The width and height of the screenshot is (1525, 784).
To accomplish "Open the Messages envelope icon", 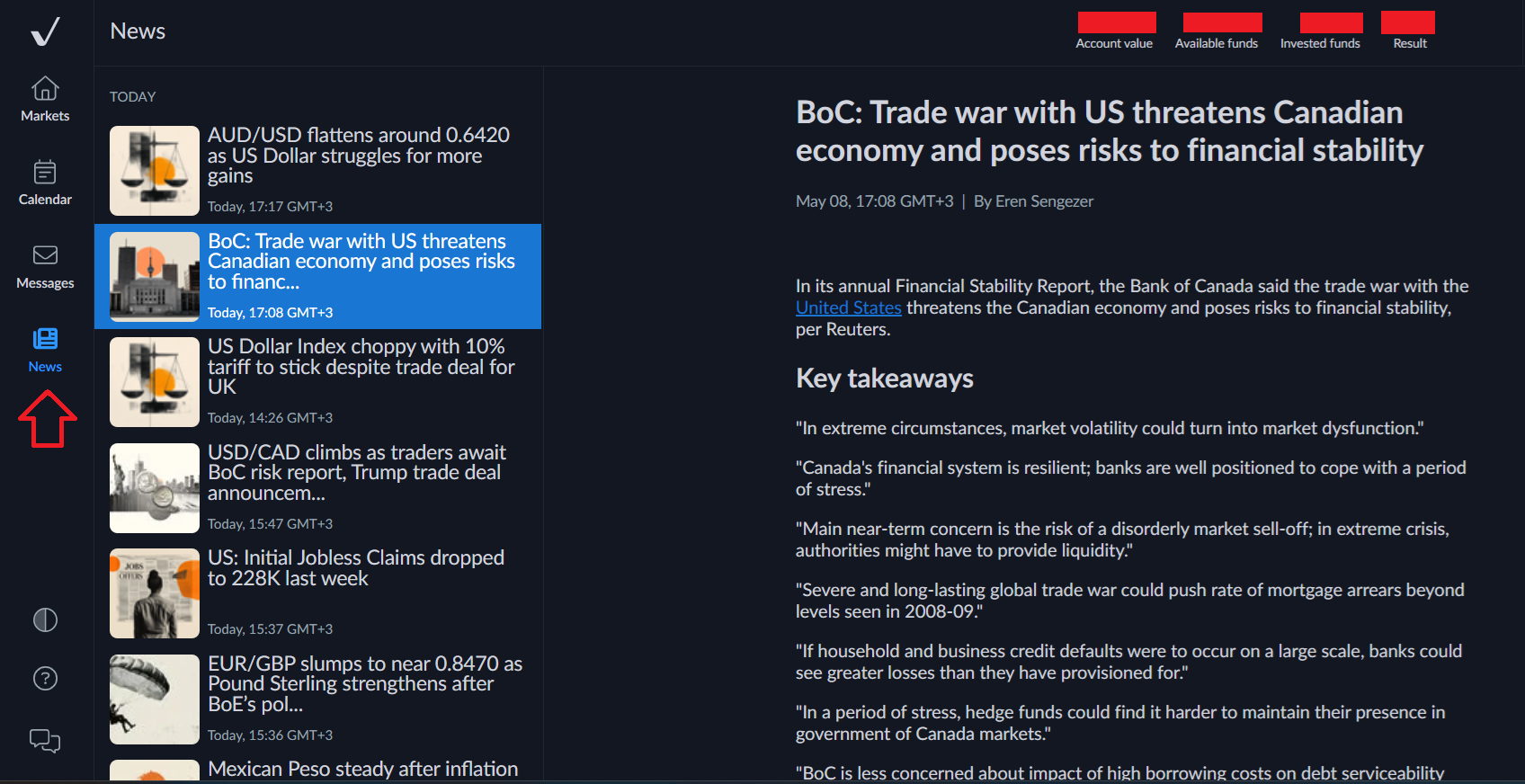I will 45,255.
